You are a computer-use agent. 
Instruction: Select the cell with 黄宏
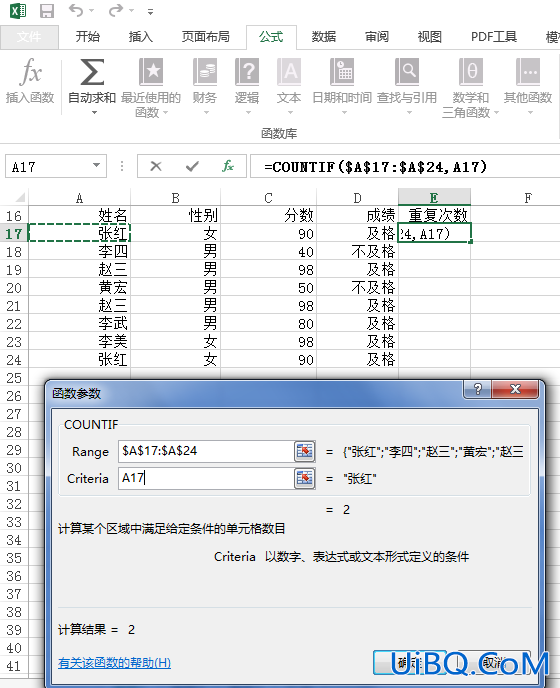point(79,287)
